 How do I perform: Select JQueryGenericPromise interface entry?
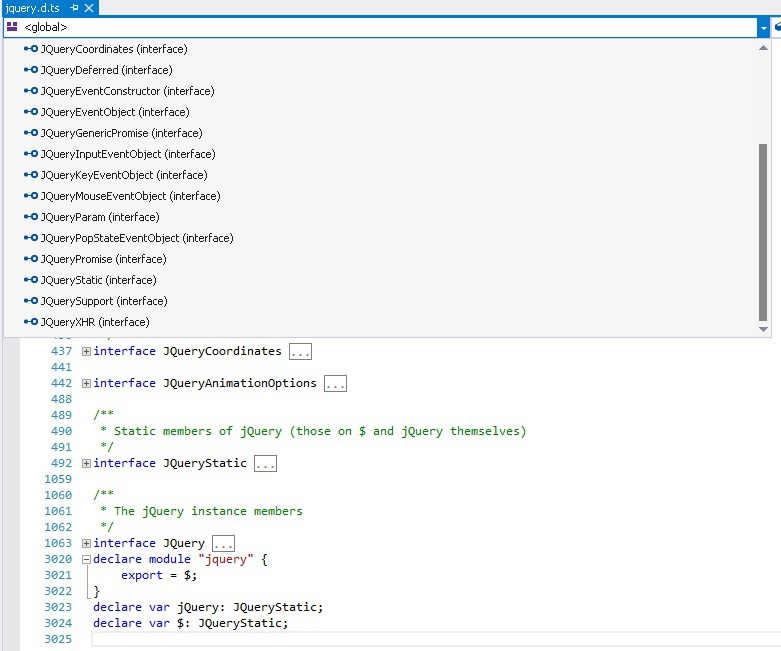pyautogui.click(x=388, y=132)
